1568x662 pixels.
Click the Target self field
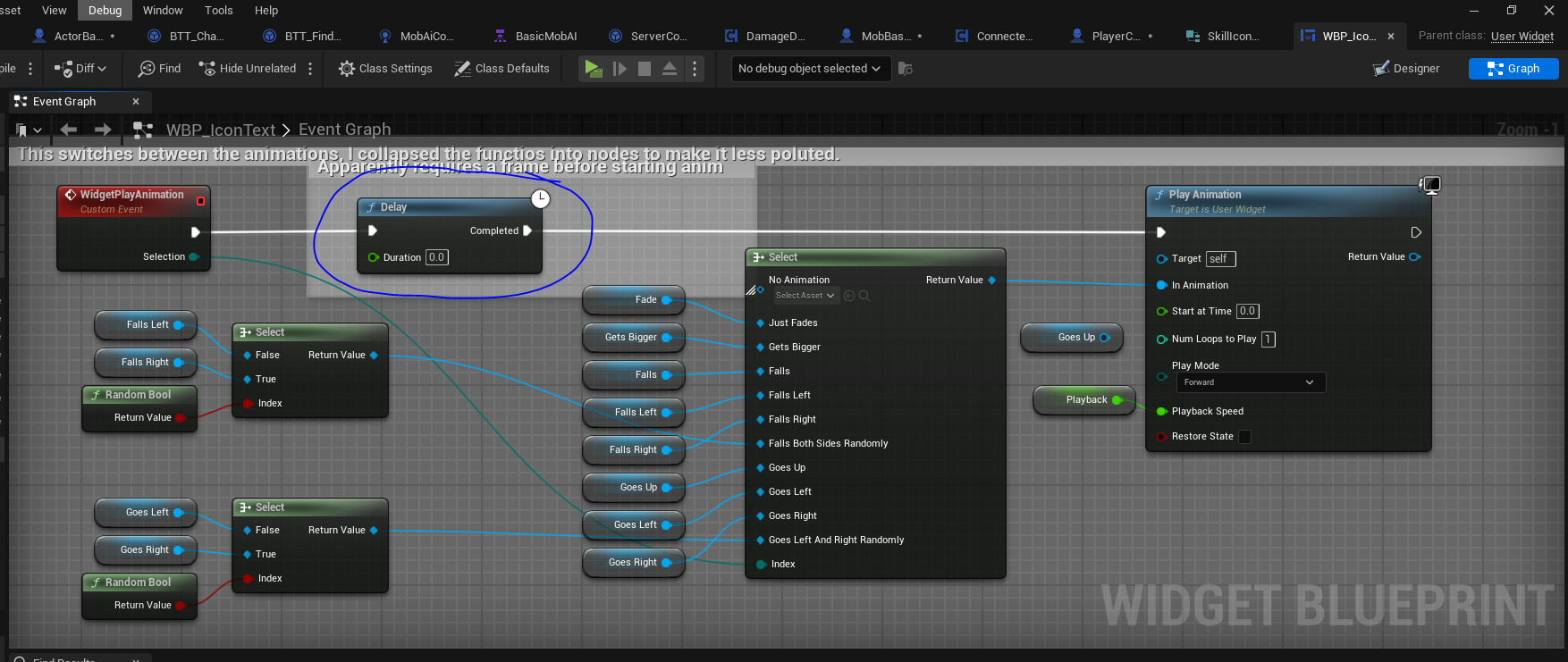point(1221,259)
